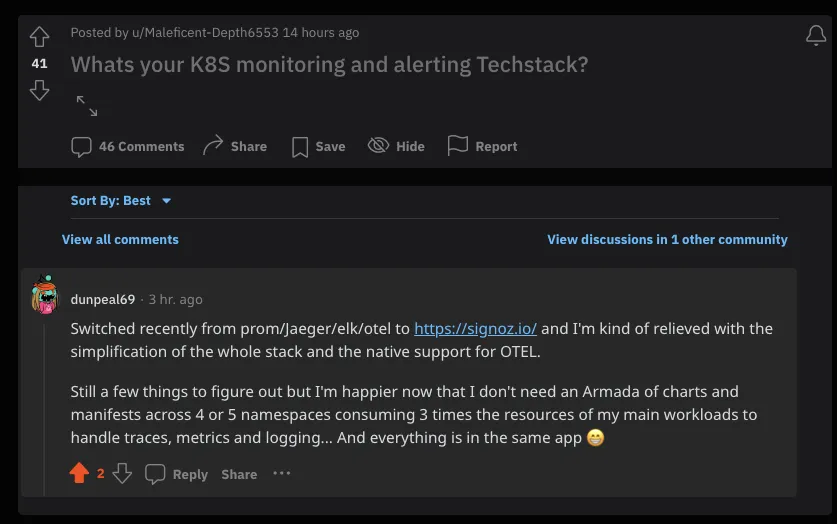The image size is (837, 524).
Task: Open the comment's three-dot more options menu
Action: coord(282,473)
